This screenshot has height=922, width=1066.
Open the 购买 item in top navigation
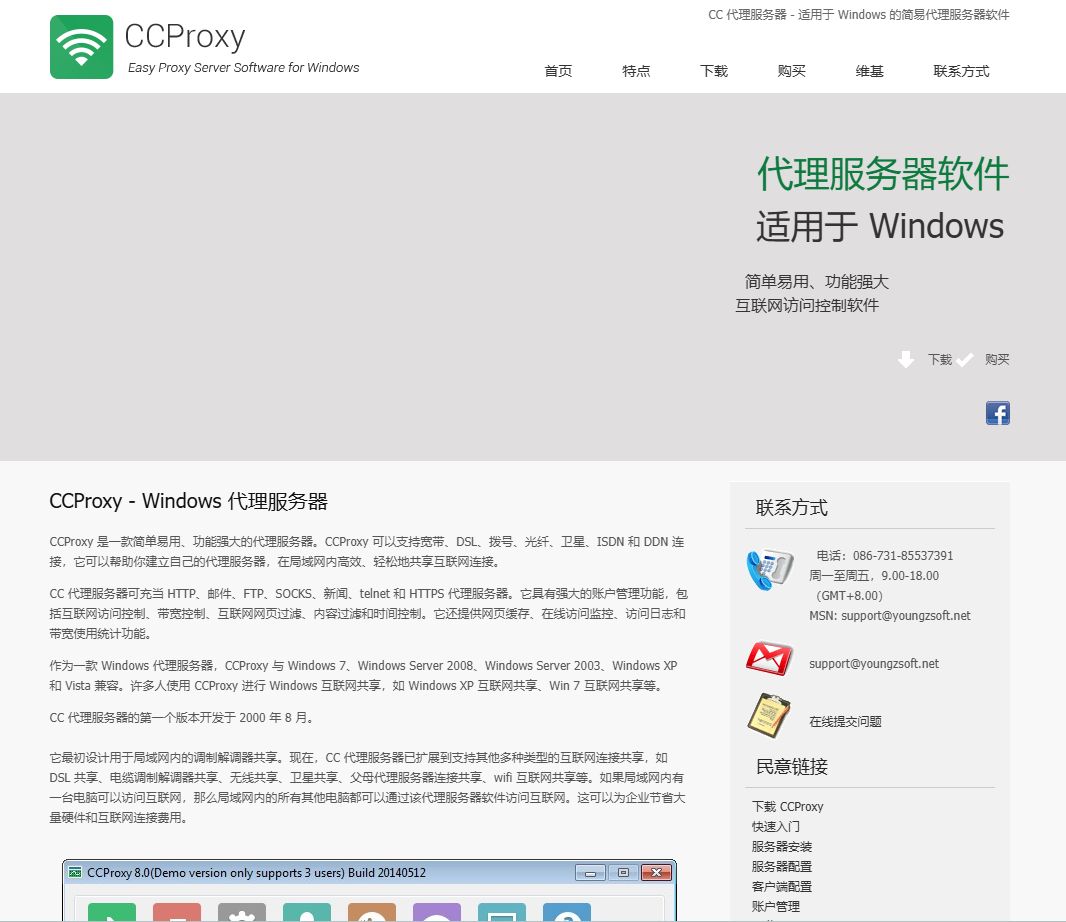tap(791, 71)
